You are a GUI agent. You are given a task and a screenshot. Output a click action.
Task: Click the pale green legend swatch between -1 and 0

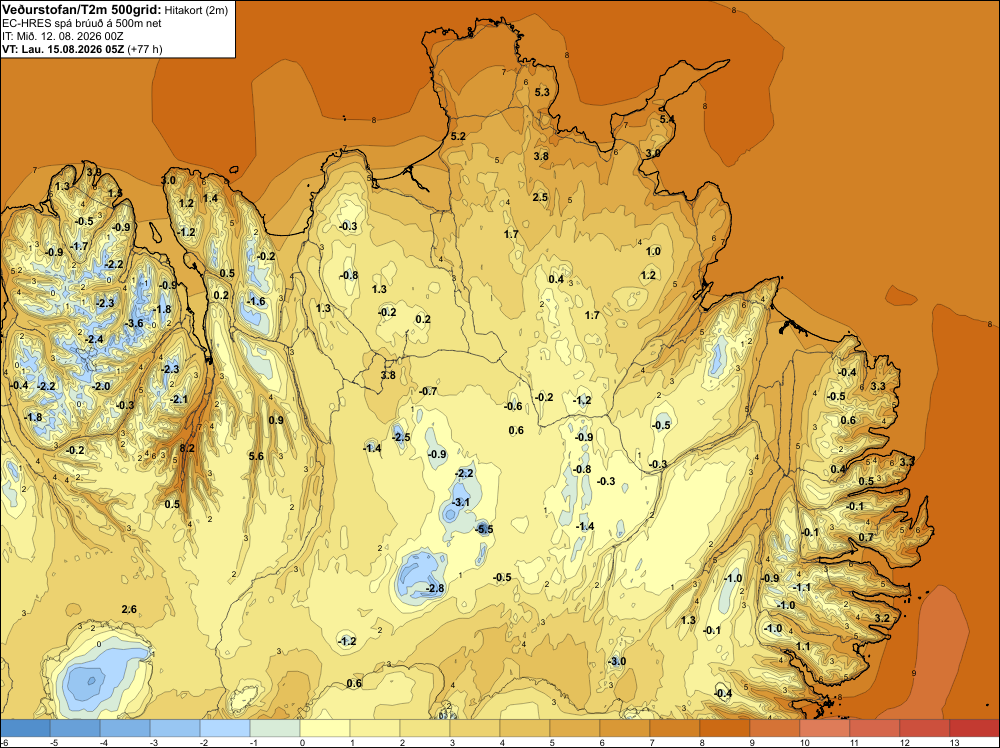click(275, 728)
